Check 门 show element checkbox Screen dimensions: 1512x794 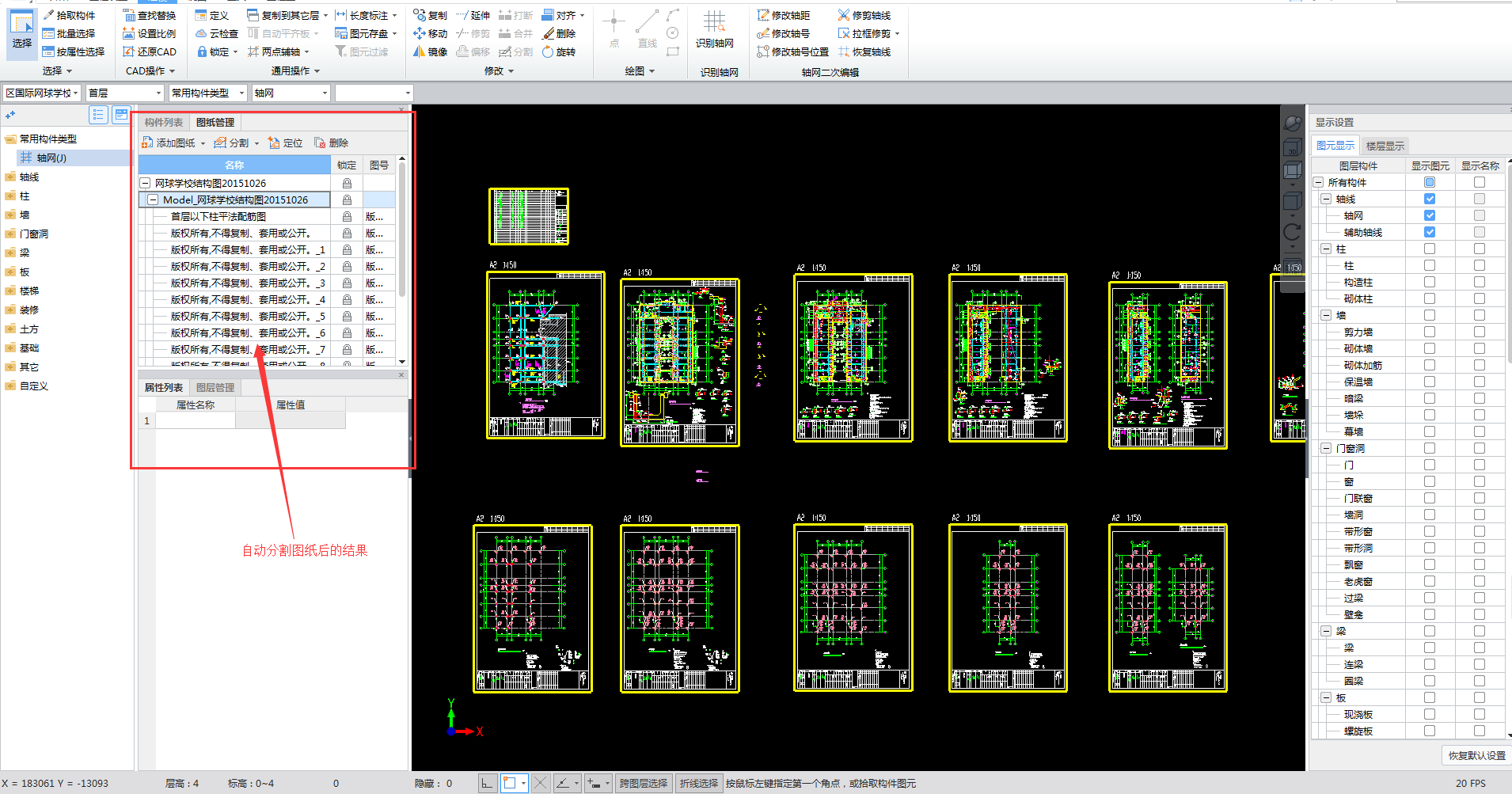1430,465
